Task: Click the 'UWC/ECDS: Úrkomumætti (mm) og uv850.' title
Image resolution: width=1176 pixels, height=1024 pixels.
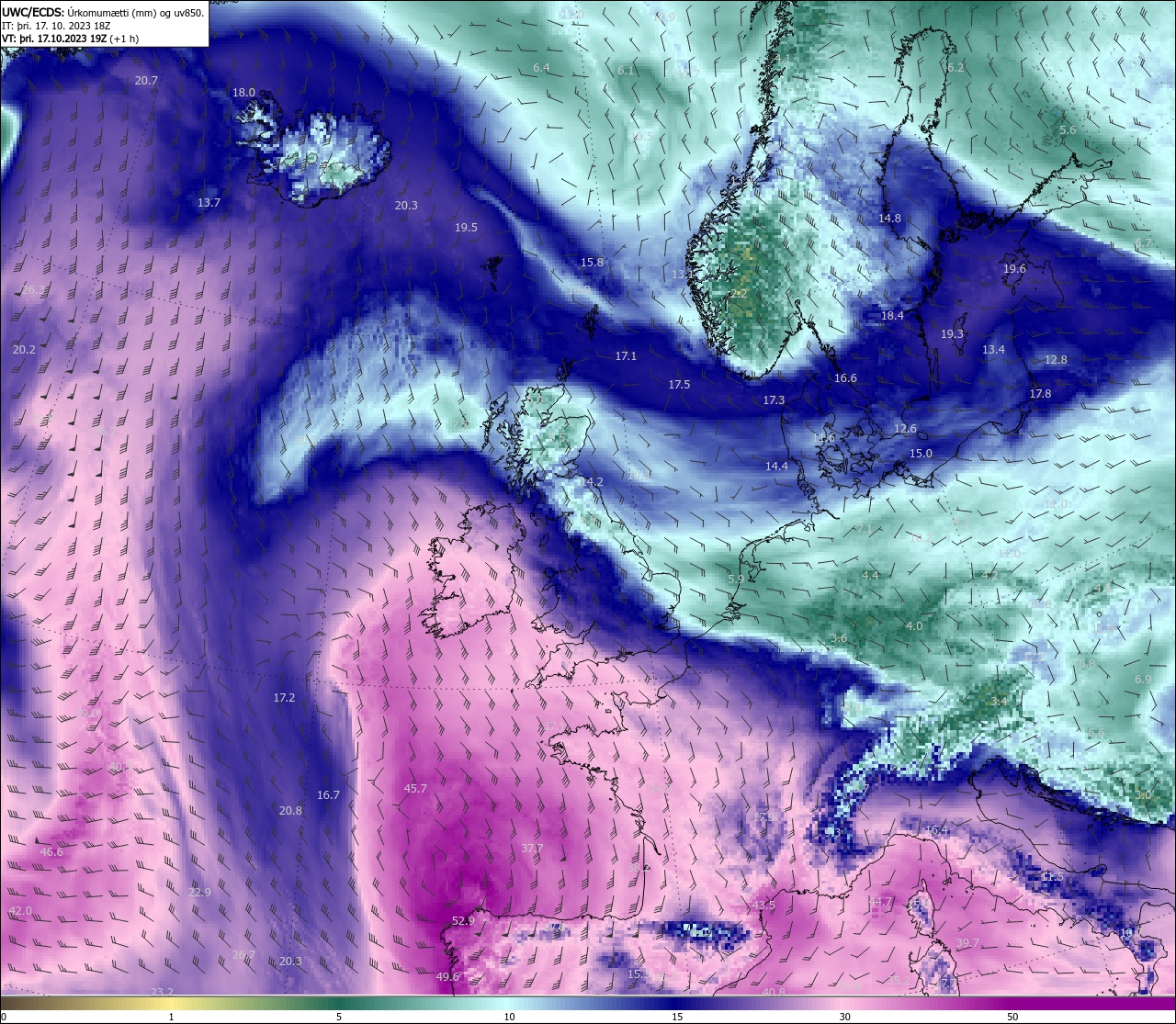Action: tap(103, 13)
